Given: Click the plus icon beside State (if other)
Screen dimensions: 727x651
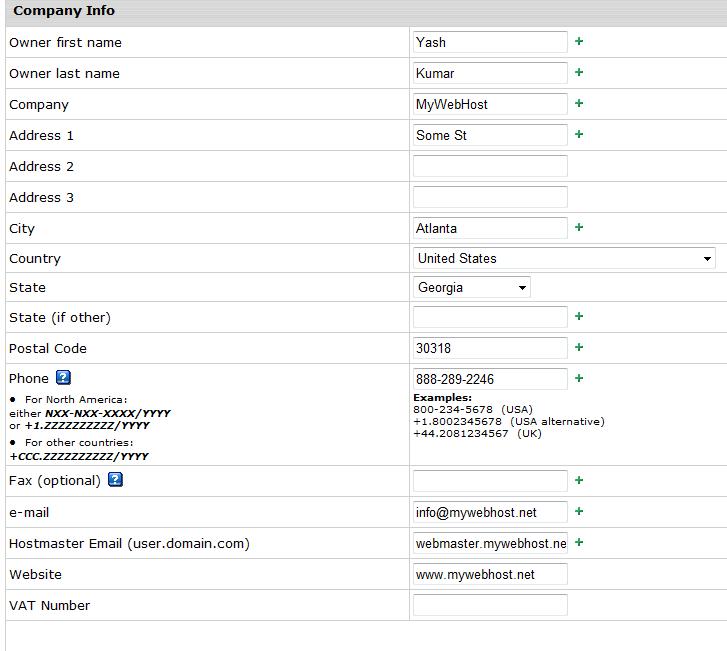Looking at the screenshot, I should click(579, 316).
